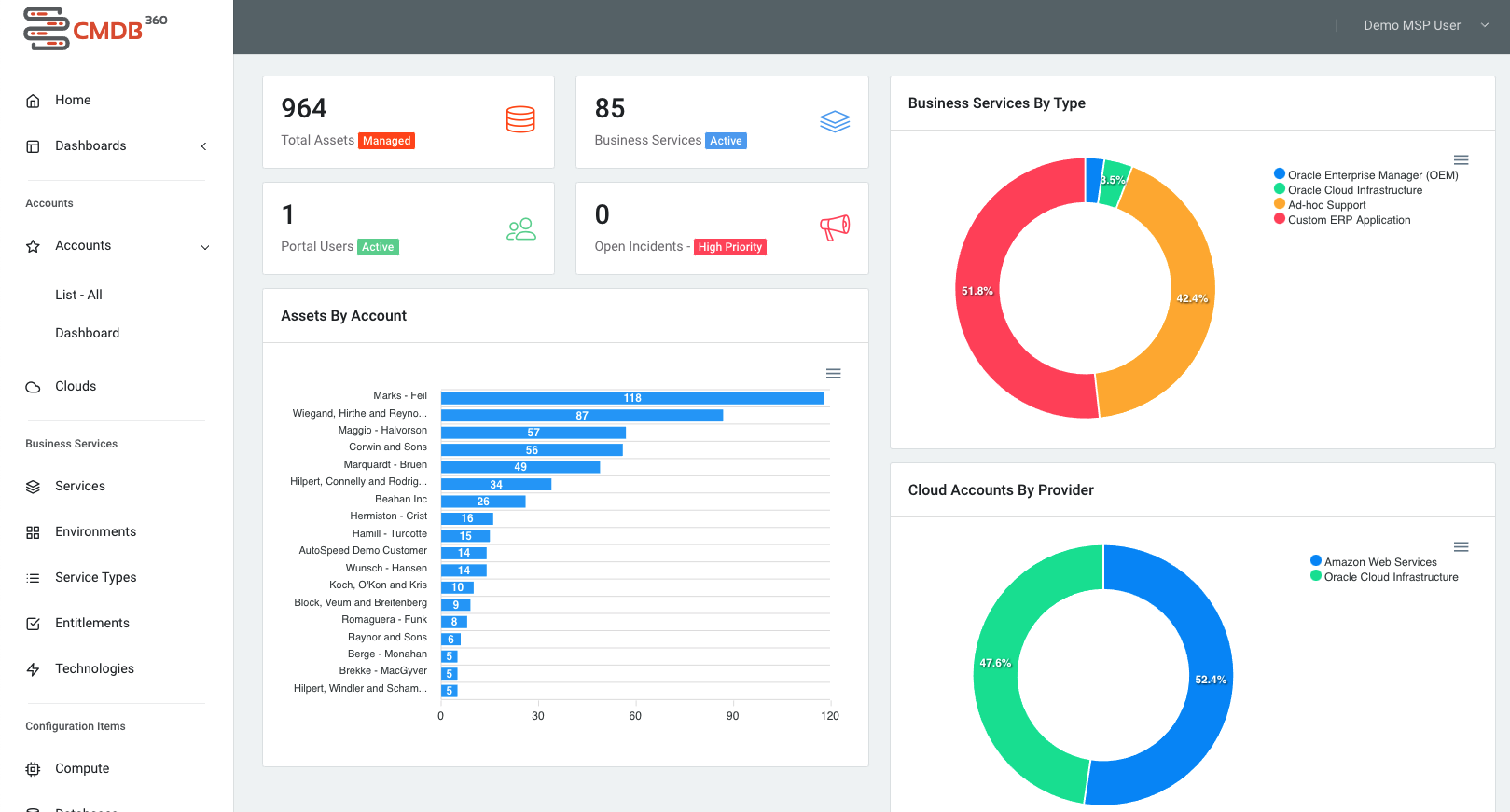The image size is (1510, 812).
Task: Open Business Services By Type chart menu
Action: tap(1462, 159)
